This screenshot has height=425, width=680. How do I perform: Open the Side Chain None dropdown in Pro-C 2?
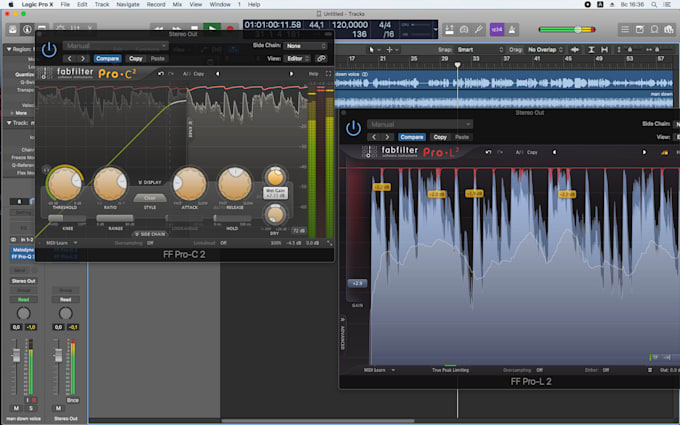(305, 46)
